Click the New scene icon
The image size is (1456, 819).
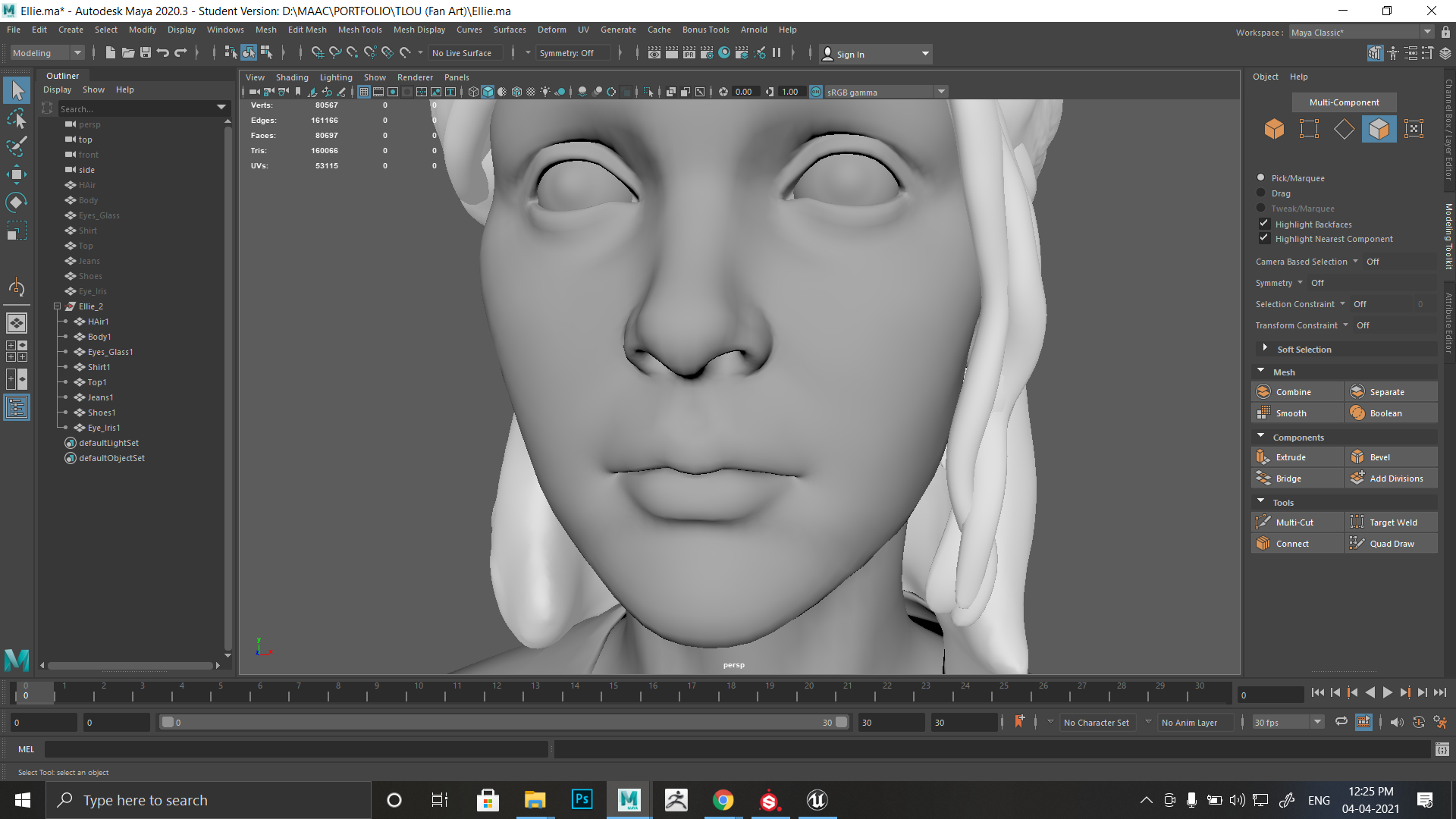click(x=111, y=53)
